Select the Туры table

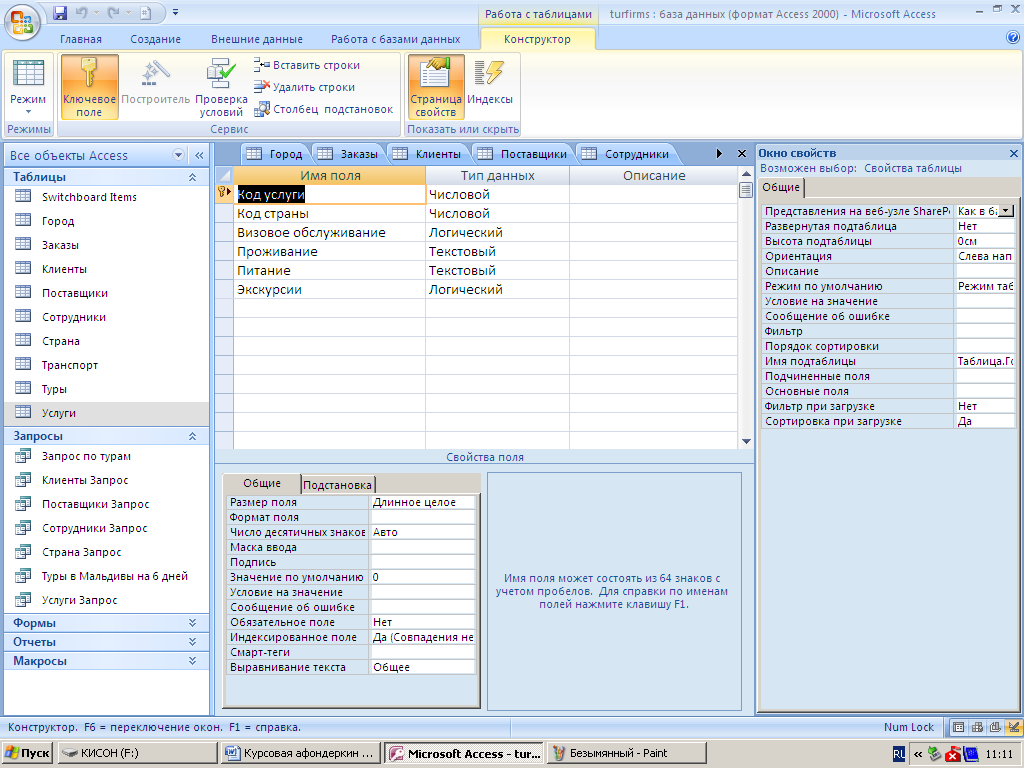click(x=106, y=389)
